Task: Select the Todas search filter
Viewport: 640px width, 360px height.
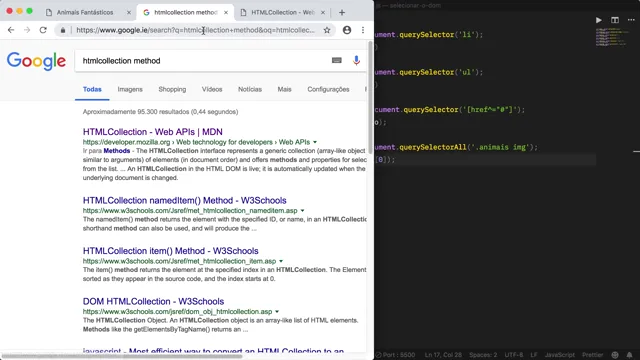Action: tap(92, 89)
